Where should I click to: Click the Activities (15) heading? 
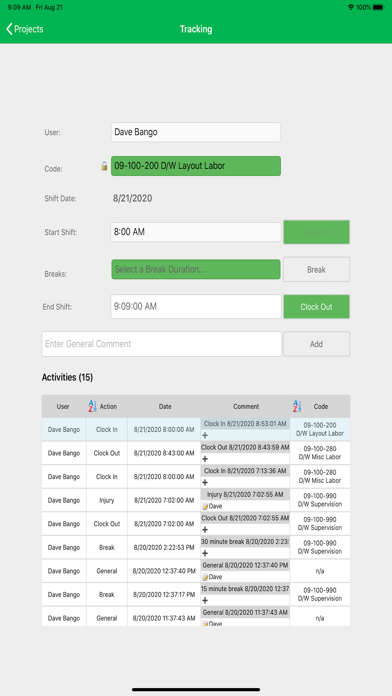pyautogui.click(x=67, y=377)
